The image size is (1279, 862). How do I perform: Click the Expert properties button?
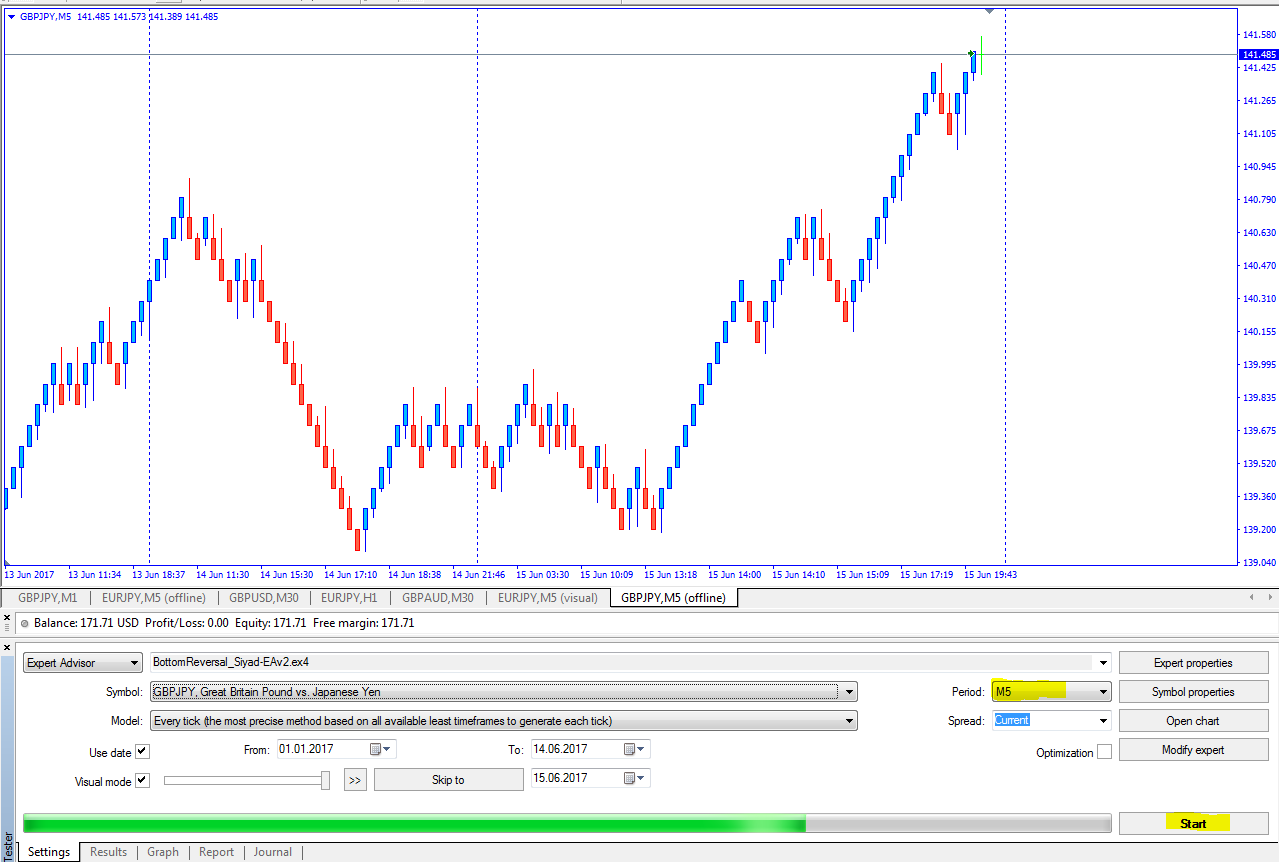(1193, 663)
